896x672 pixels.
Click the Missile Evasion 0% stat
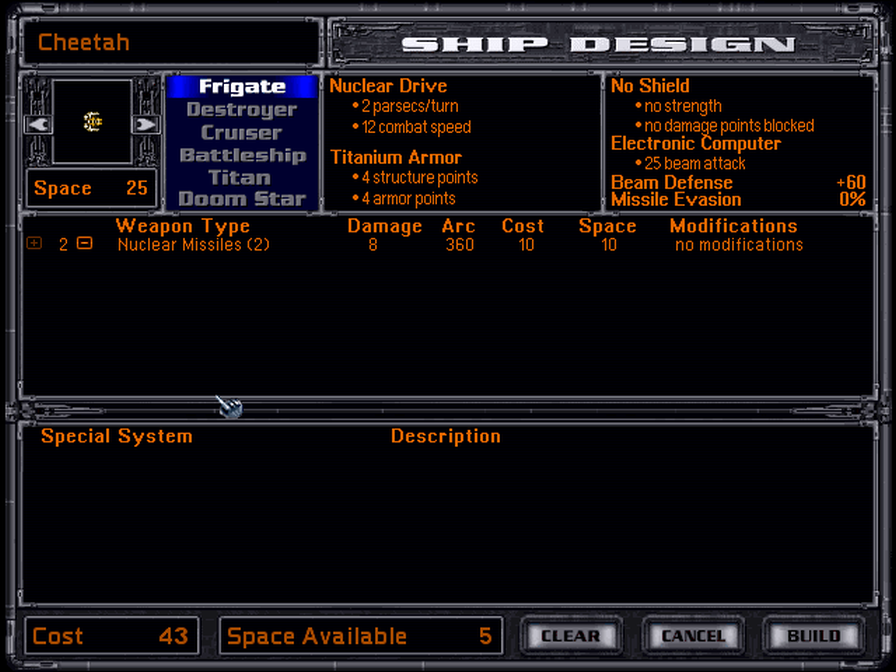click(x=738, y=199)
